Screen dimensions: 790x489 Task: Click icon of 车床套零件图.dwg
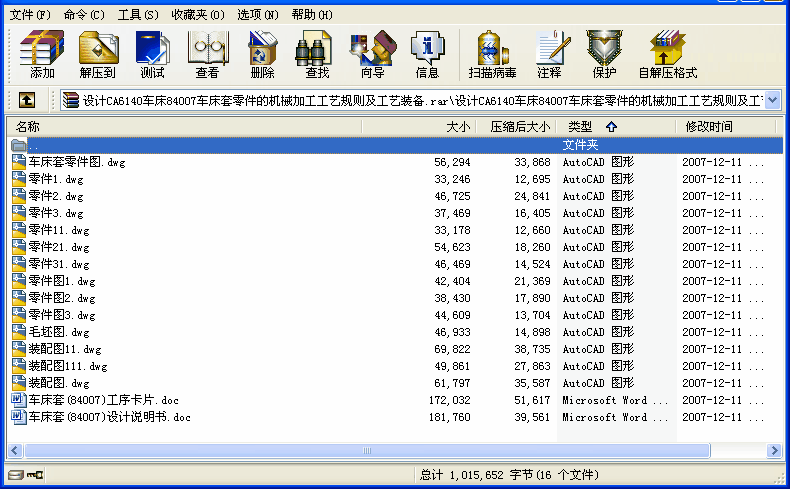point(19,162)
